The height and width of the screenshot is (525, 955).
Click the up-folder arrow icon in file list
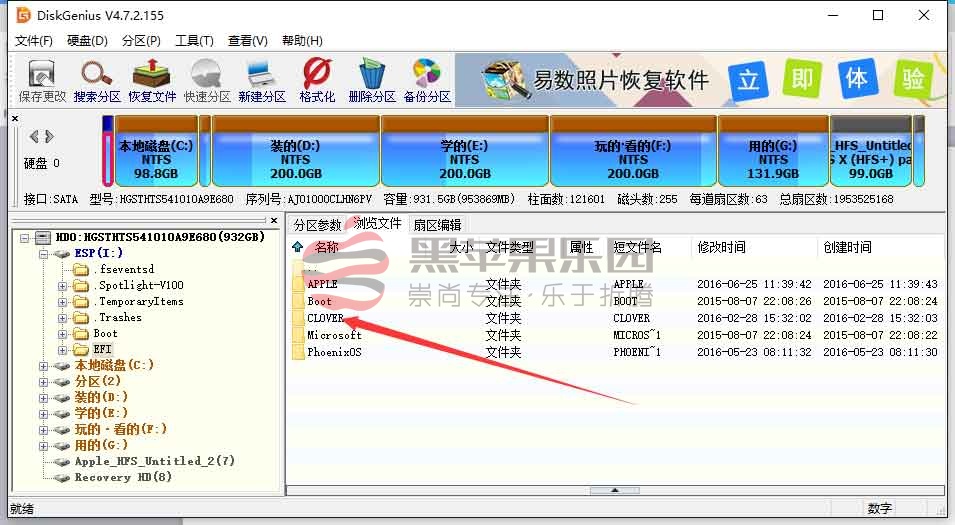point(297,247)
